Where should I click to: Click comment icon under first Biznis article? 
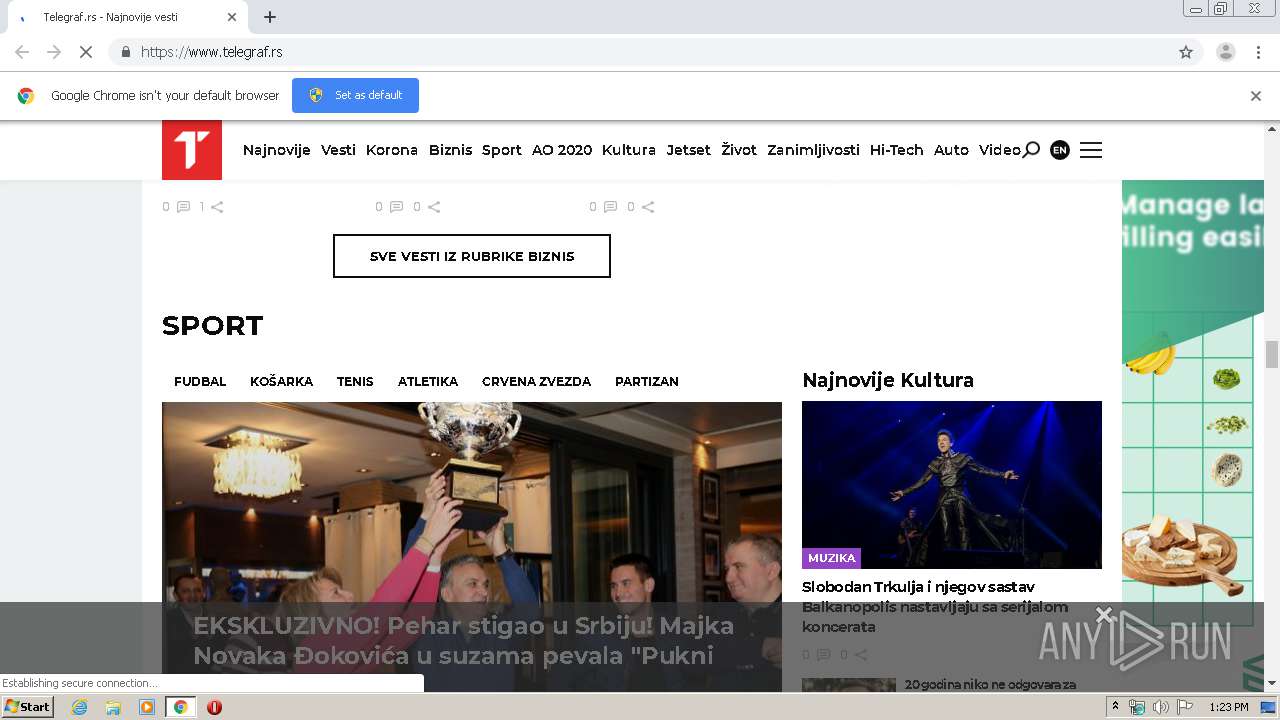tap(183, 207)
